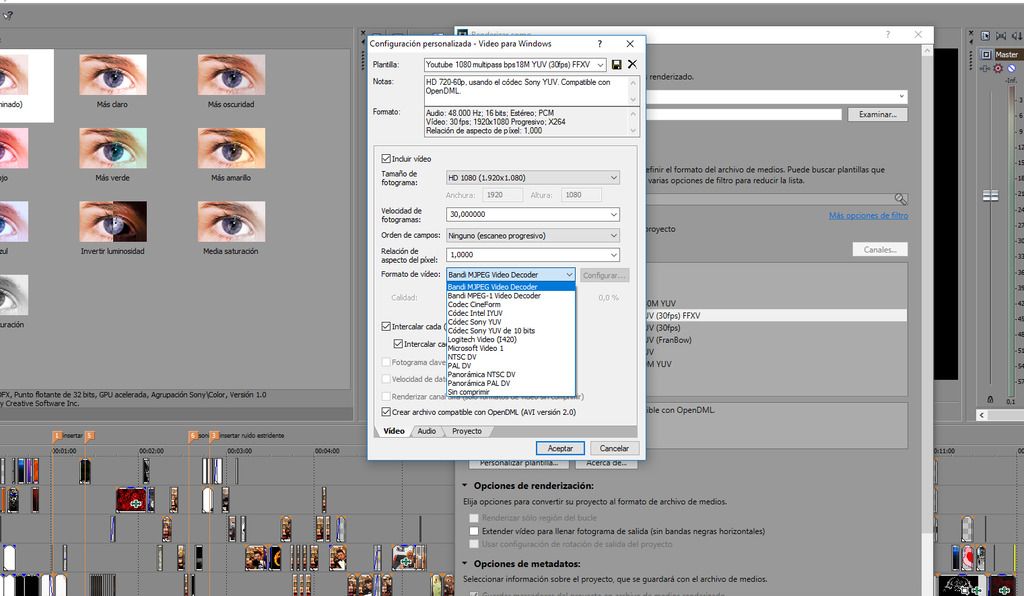Click the 'insertar ruido estridente' timeline marker
This screenshot has height=596, width=1024.
[x=214, y=435]
